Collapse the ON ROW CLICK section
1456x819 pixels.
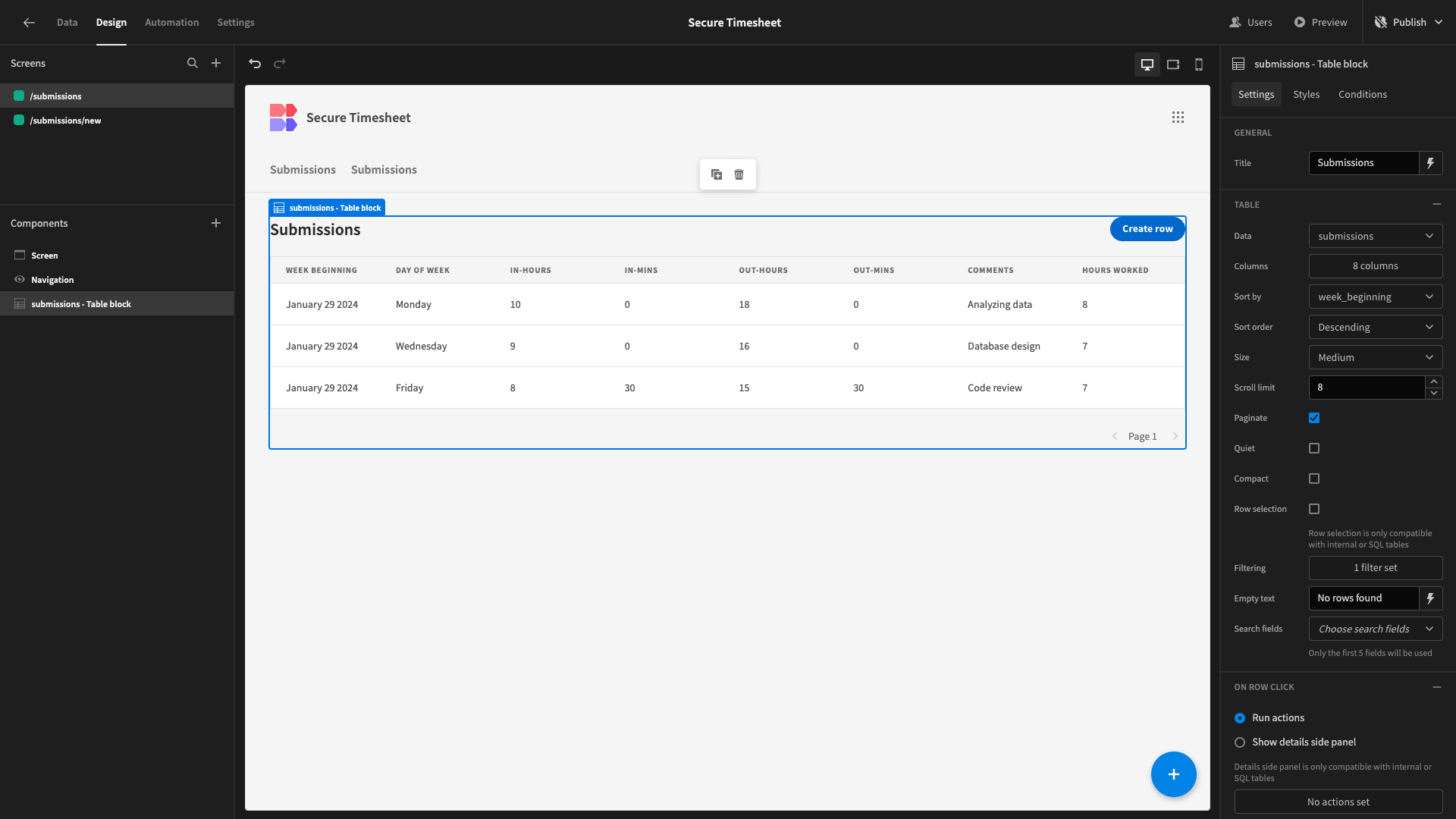(x=1437, y=687)
